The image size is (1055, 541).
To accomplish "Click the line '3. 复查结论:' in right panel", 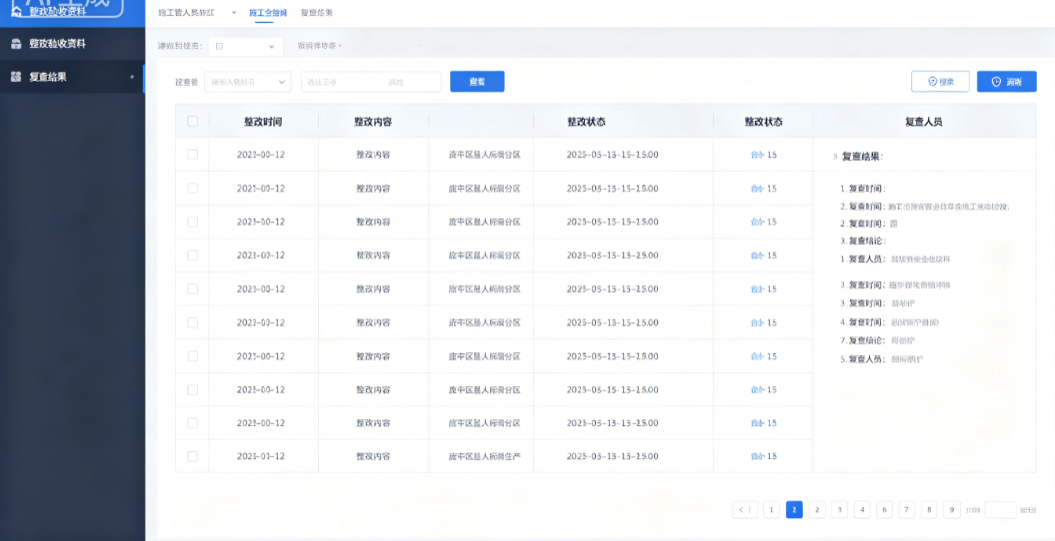I will pos(863,240).
